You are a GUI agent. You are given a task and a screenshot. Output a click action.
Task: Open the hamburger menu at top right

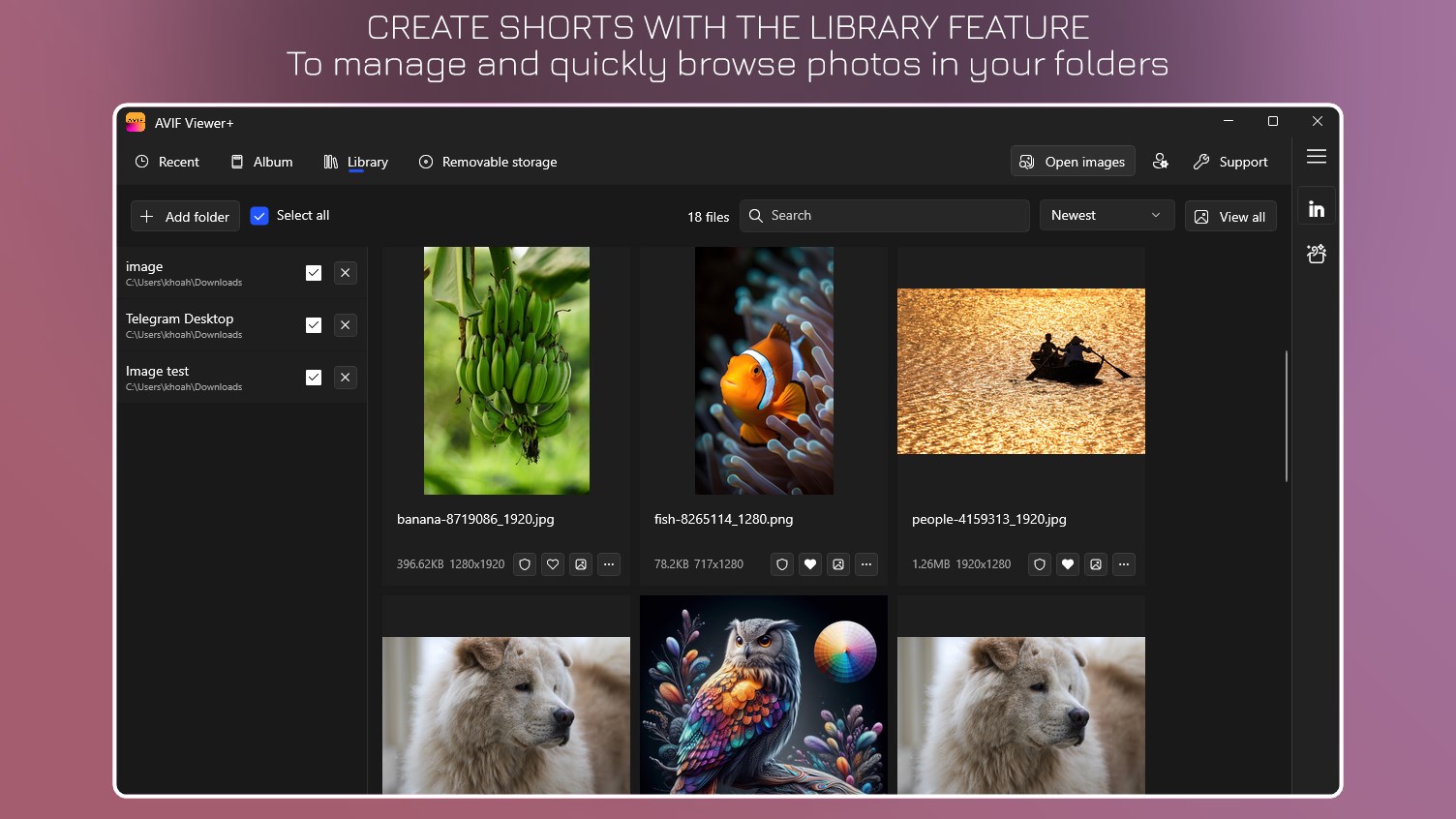point(1317,157)
